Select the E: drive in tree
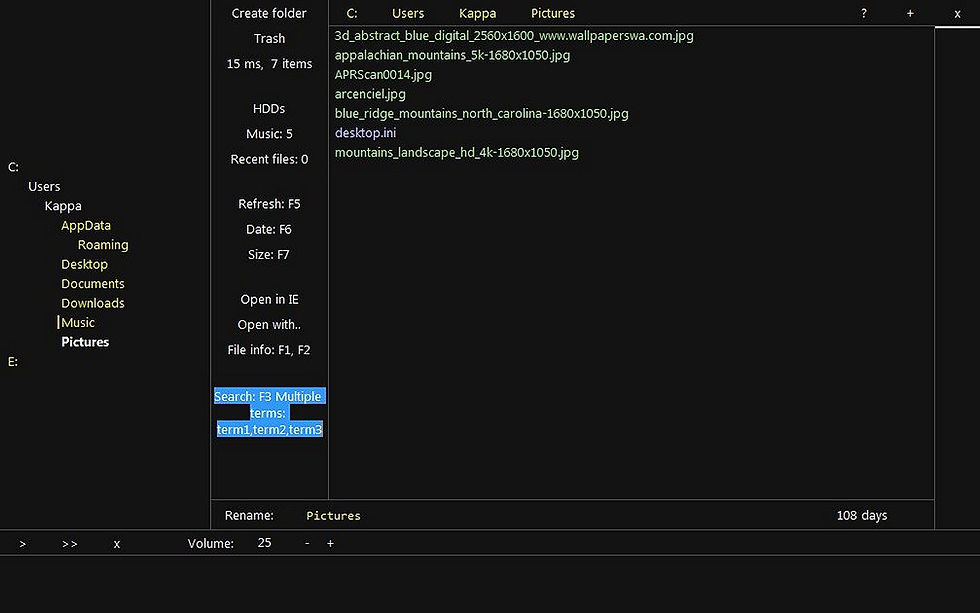The width and height of the screenshot is (980, 613). click(x=13, y=362)
